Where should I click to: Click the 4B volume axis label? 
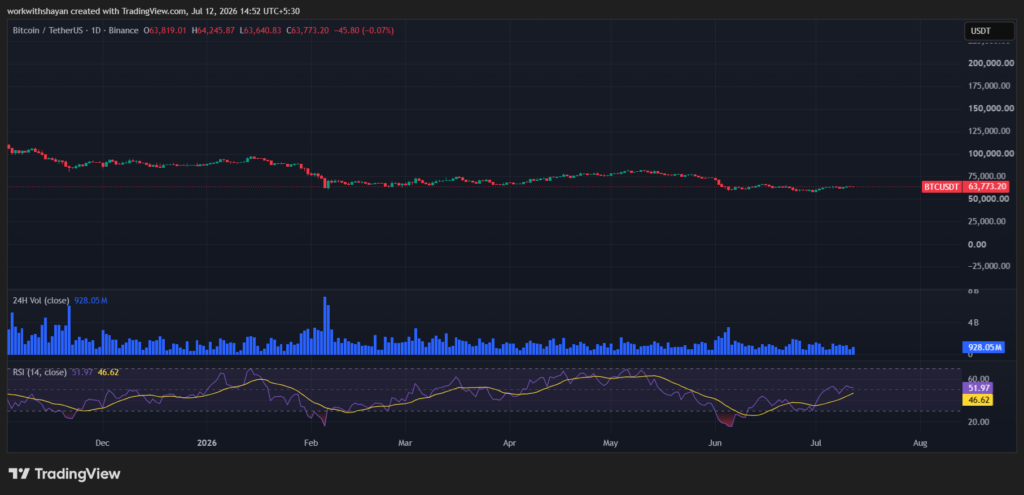pyautogui.click(x=974, y=323)
